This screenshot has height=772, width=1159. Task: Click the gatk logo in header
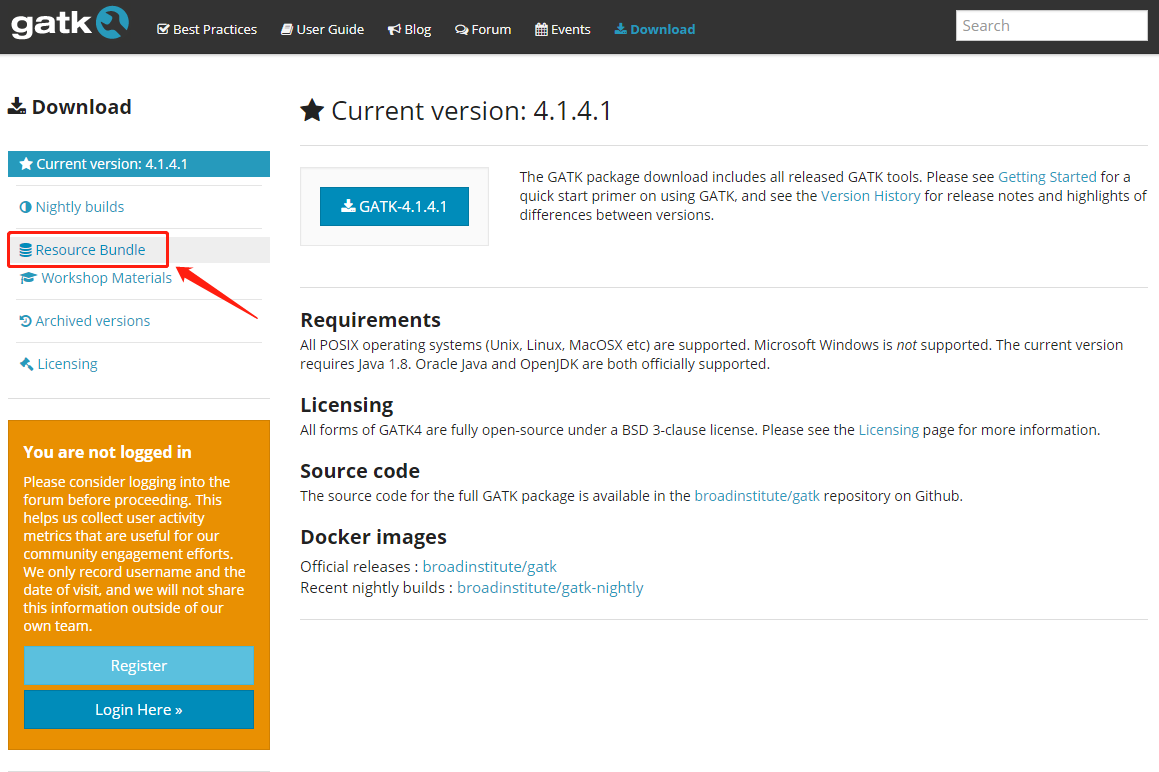pos(69,23)
